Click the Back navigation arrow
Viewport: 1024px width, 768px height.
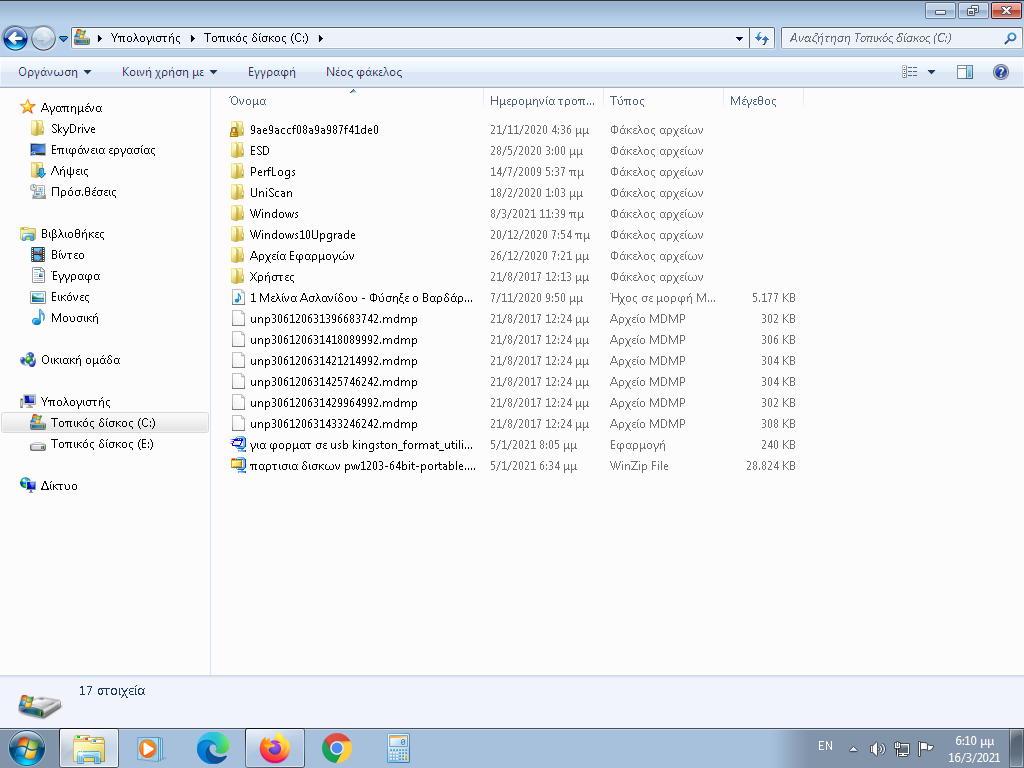coord(15,39)
